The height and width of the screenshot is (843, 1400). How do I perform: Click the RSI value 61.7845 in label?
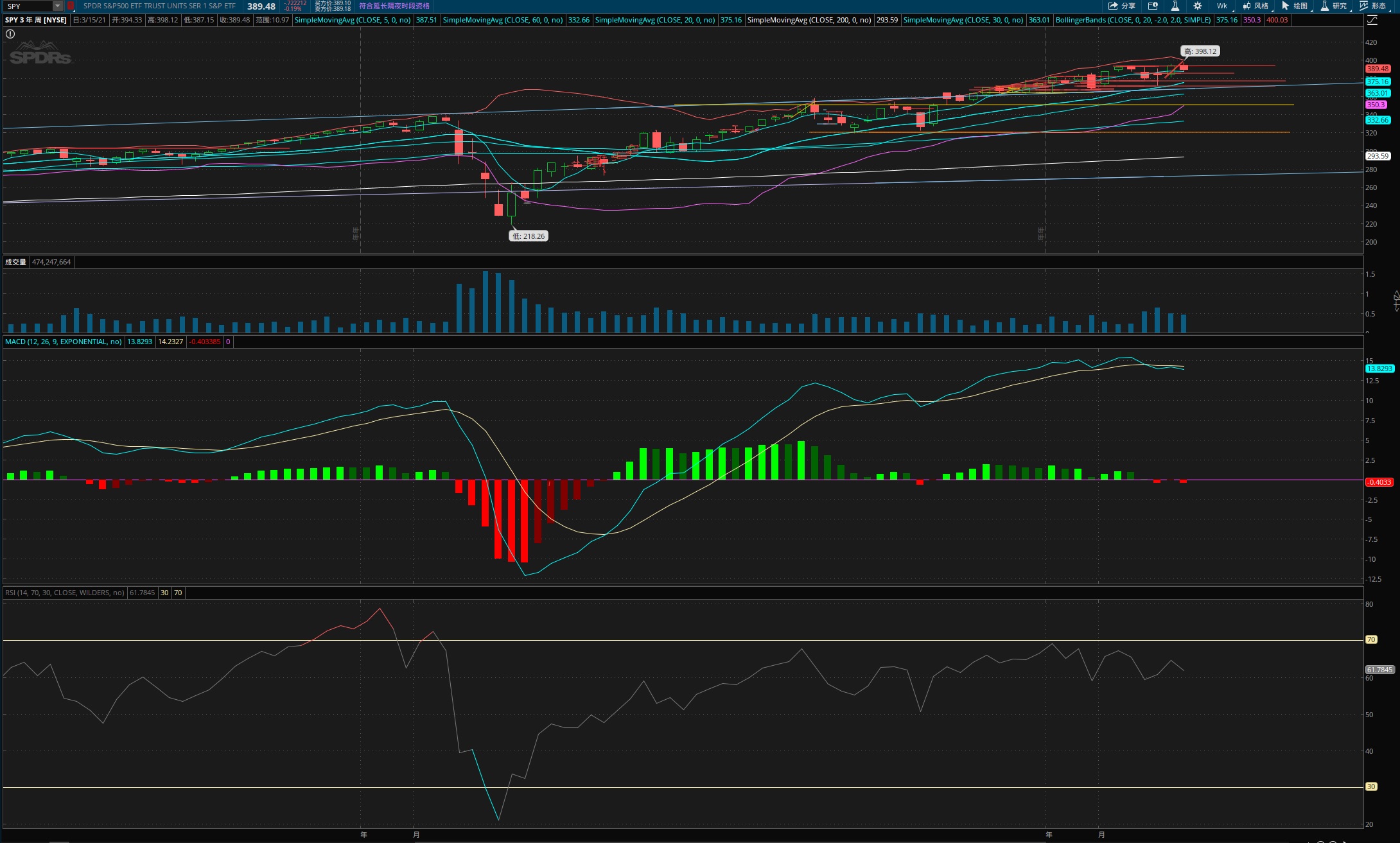[x=143, y=593]
